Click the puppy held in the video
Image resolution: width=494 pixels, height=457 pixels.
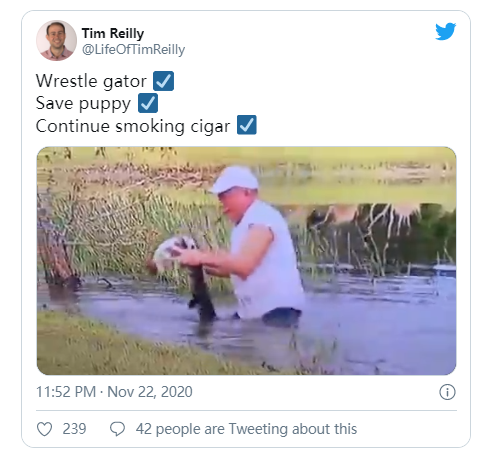coord(176,252)
